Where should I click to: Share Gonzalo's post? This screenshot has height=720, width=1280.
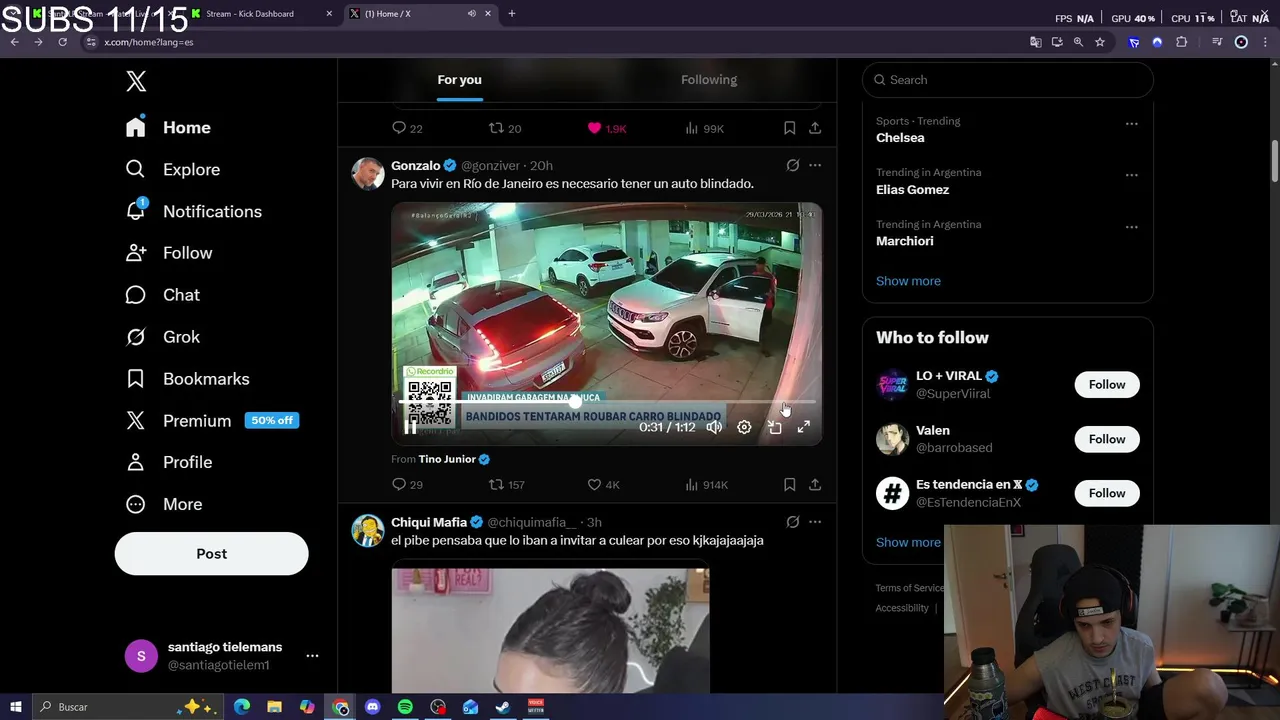click(x=815, y=485)
